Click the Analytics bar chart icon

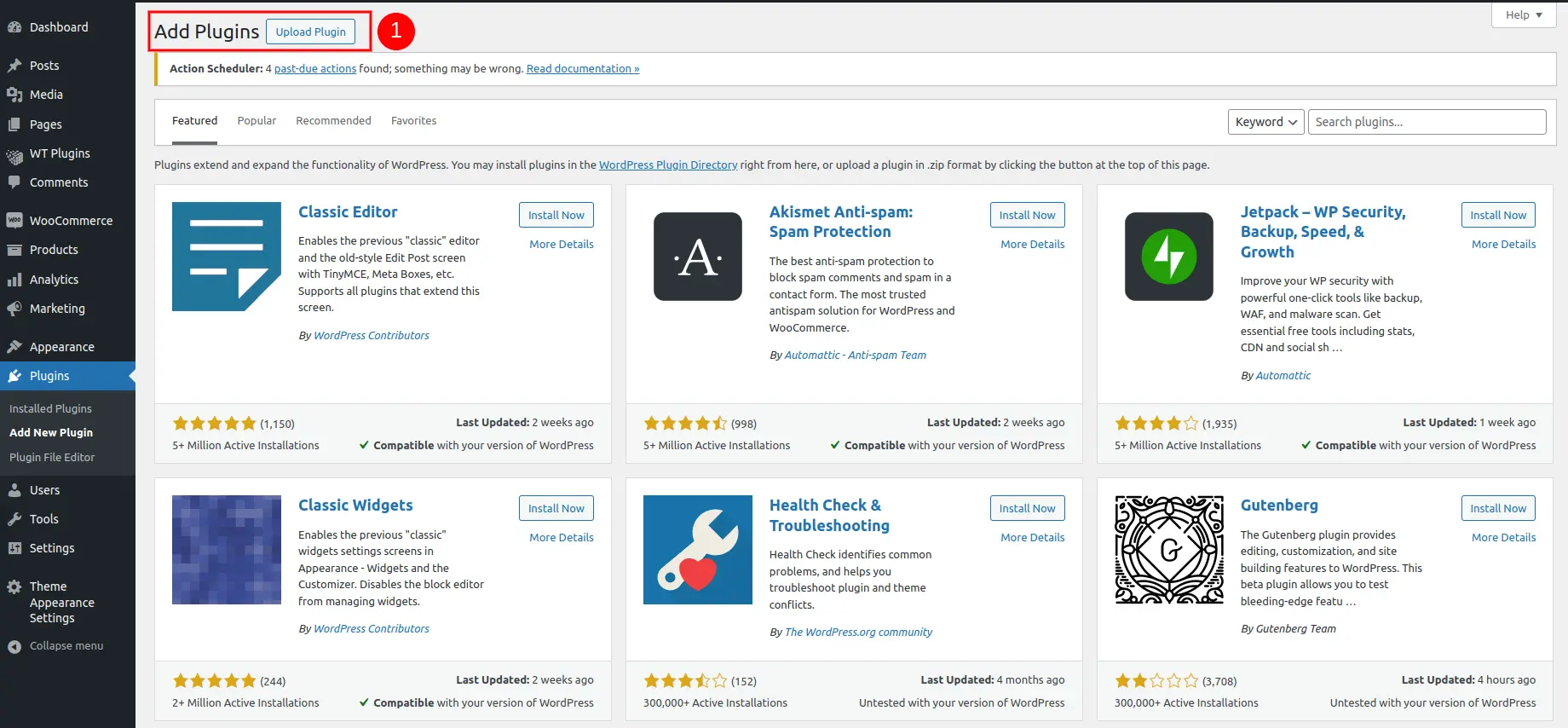pyautogui.click(x=14, y=280)
